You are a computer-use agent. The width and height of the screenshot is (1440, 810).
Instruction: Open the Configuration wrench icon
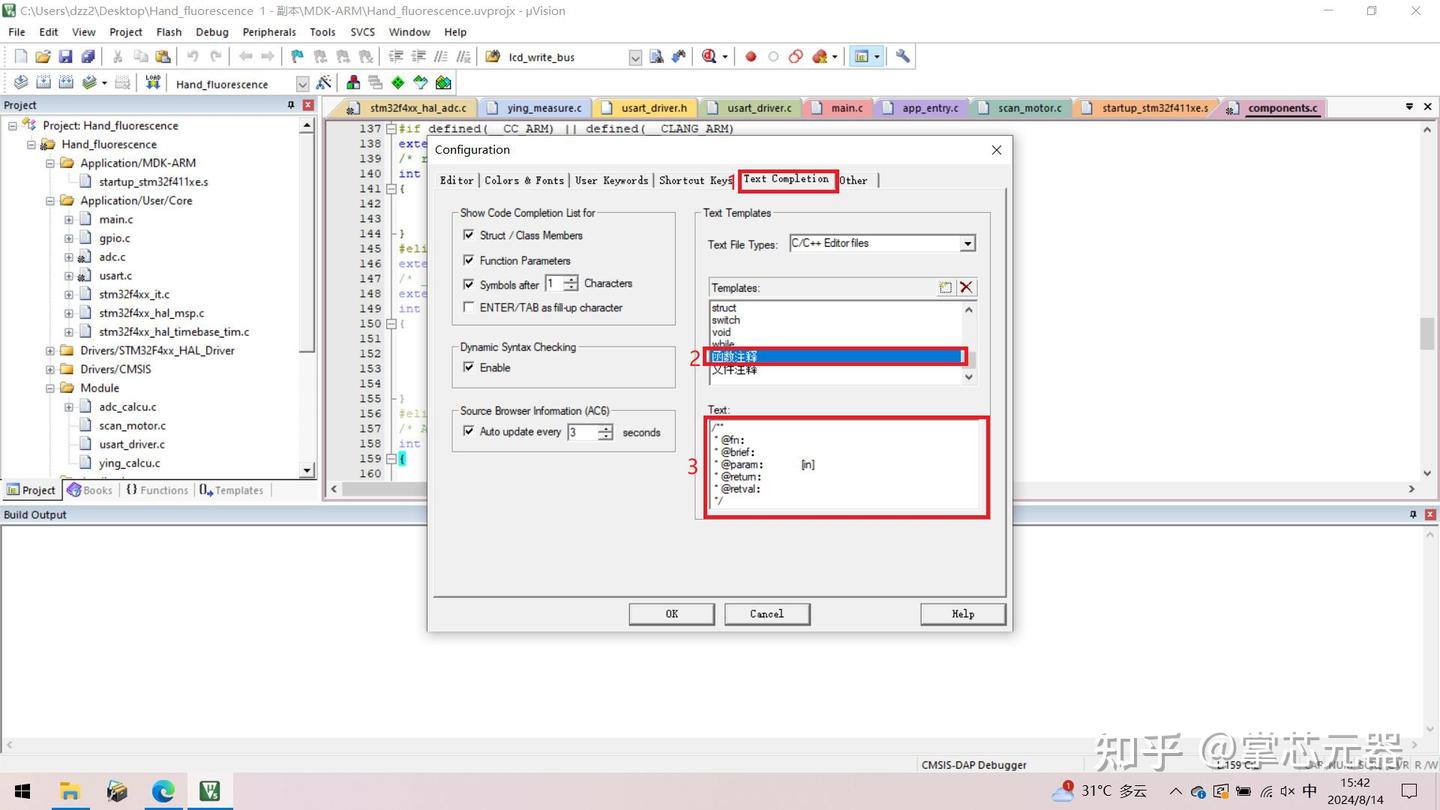903,57
